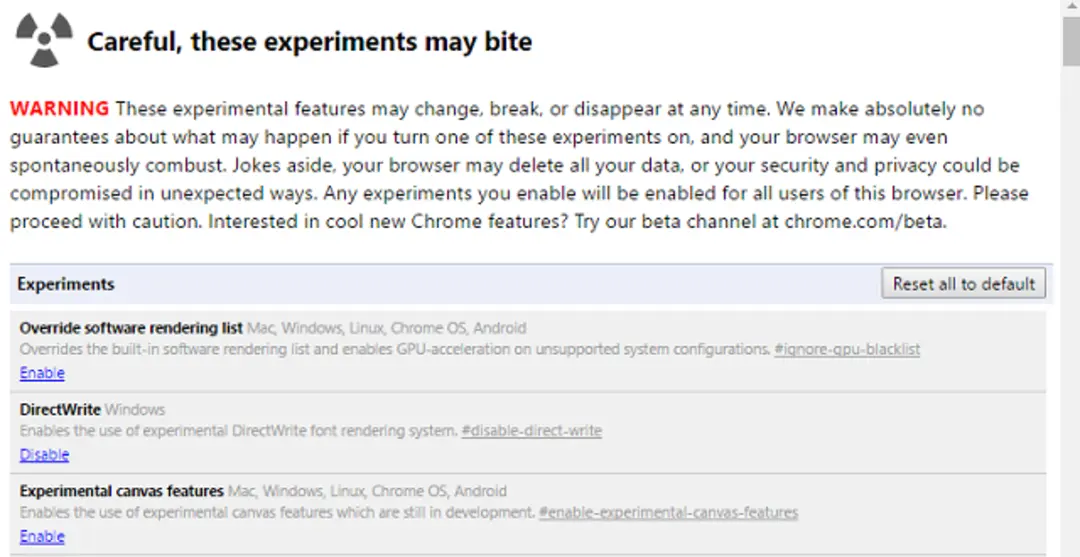Enable Override software rendering list experiment

point(42,373)
